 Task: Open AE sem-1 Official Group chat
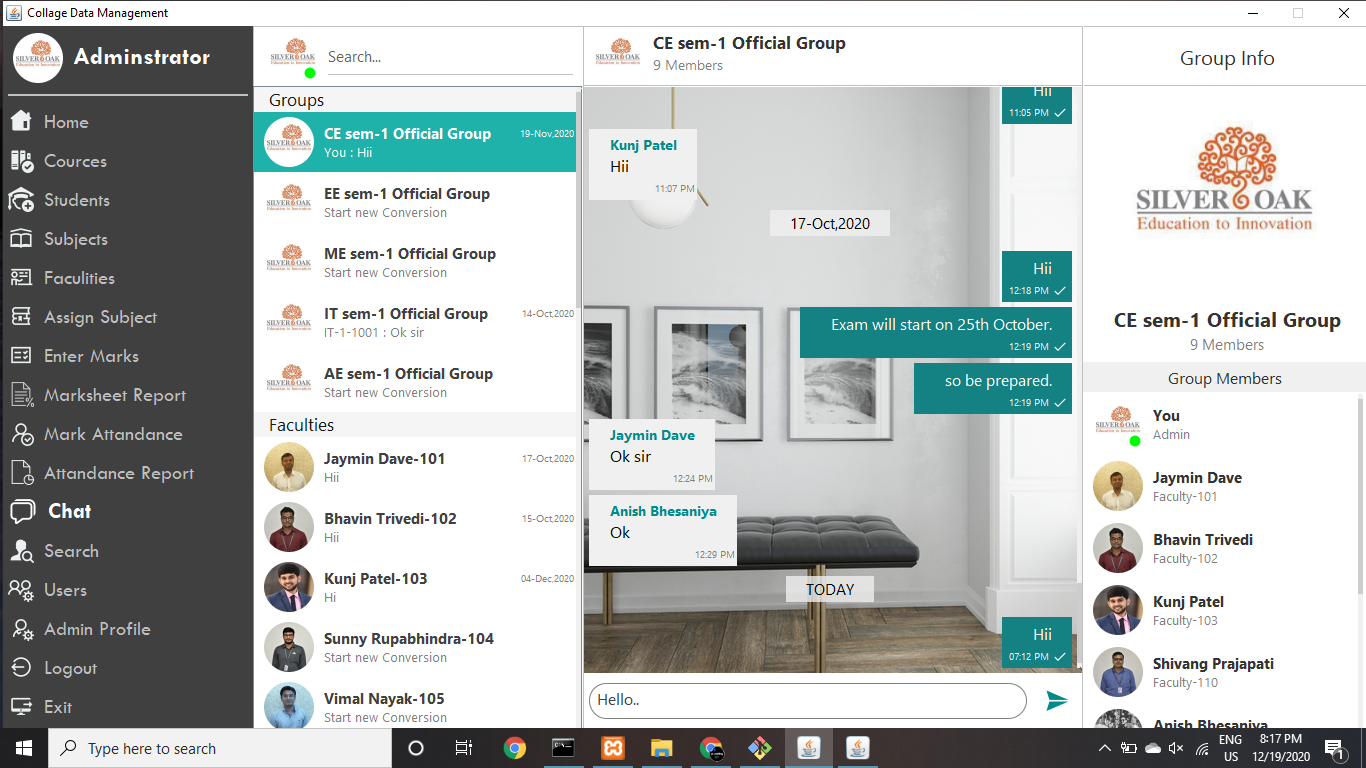pos(415,382)
